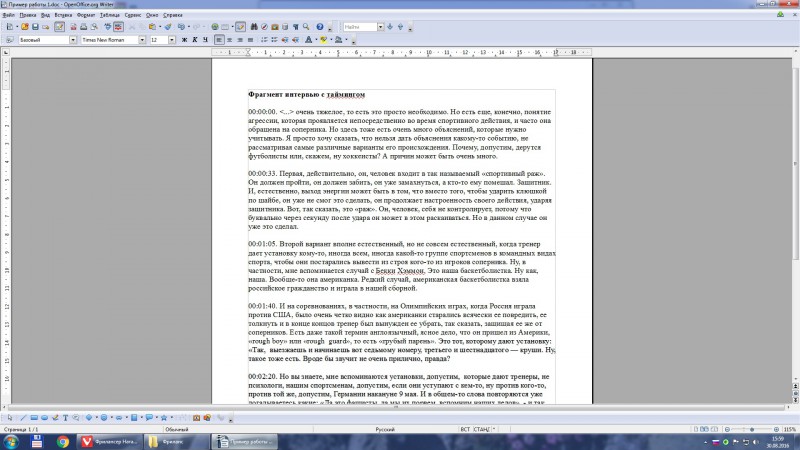This screenshot has width=800, height=450.
Task: Click the Русский language status bar field
Action: coord(385,429)
